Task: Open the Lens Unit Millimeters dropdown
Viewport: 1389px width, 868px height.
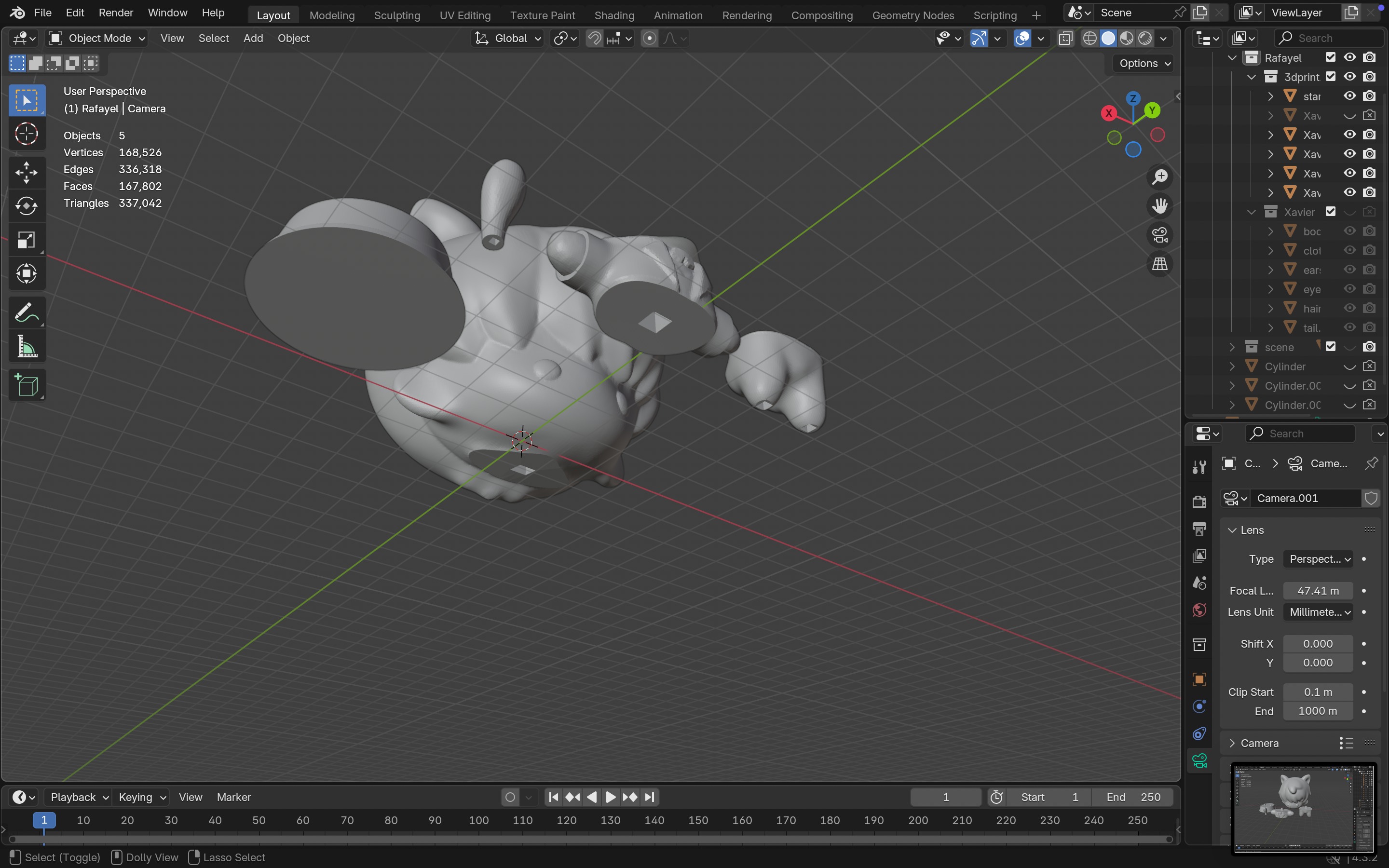Action: [1319, 612]
